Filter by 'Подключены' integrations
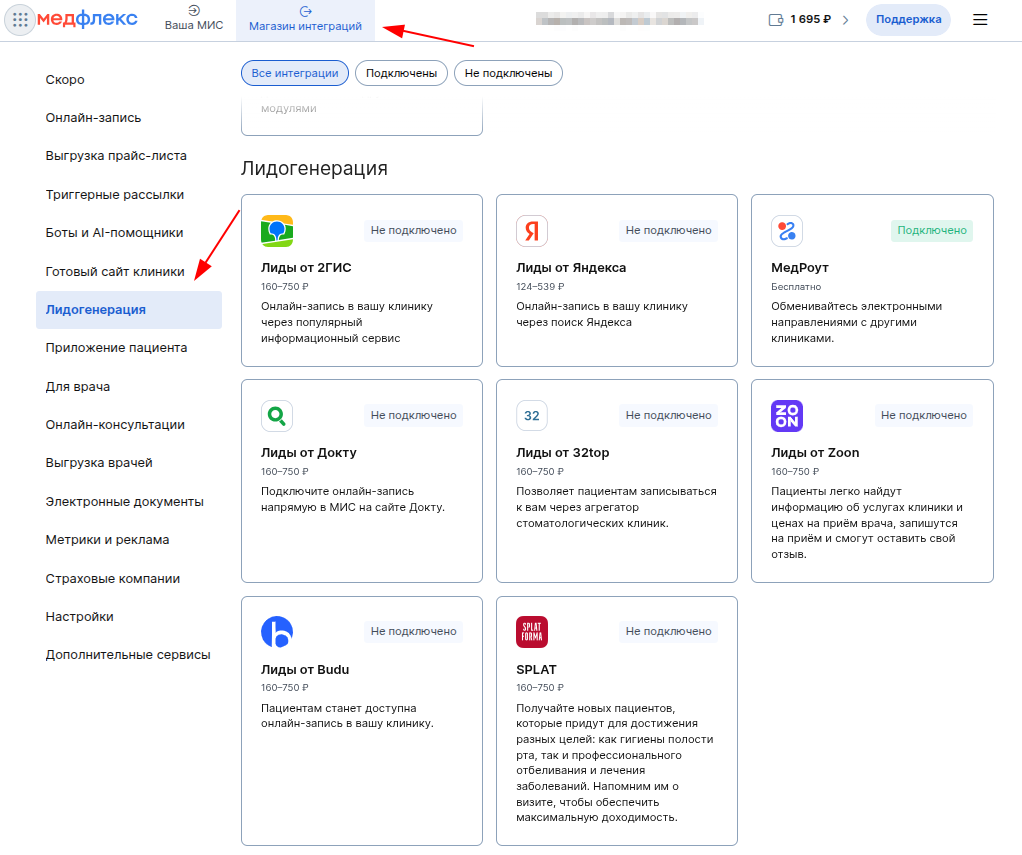This screenshot has width=1022, height=855. click(401, 73)
